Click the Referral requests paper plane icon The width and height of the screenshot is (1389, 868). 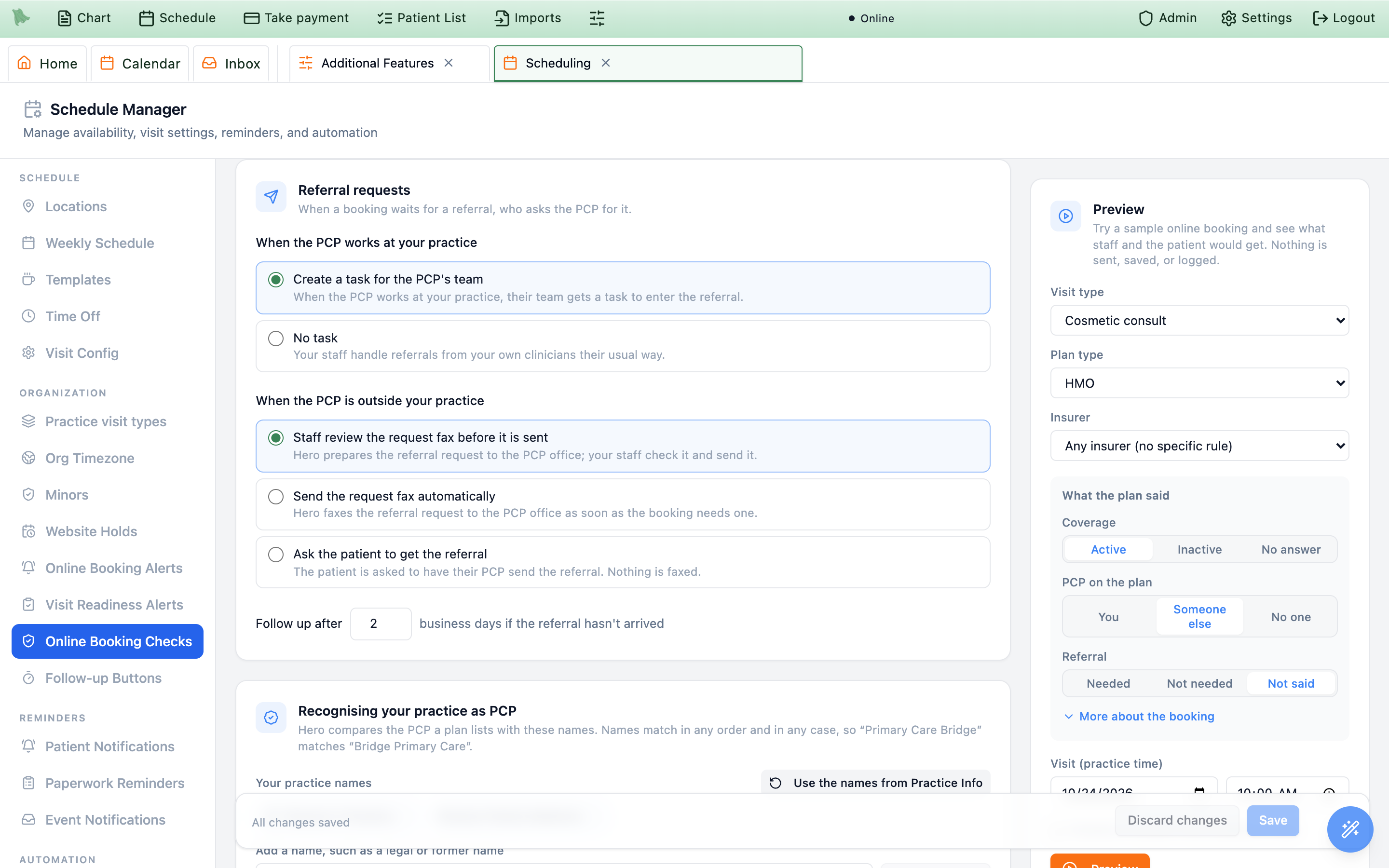point(271,197)
